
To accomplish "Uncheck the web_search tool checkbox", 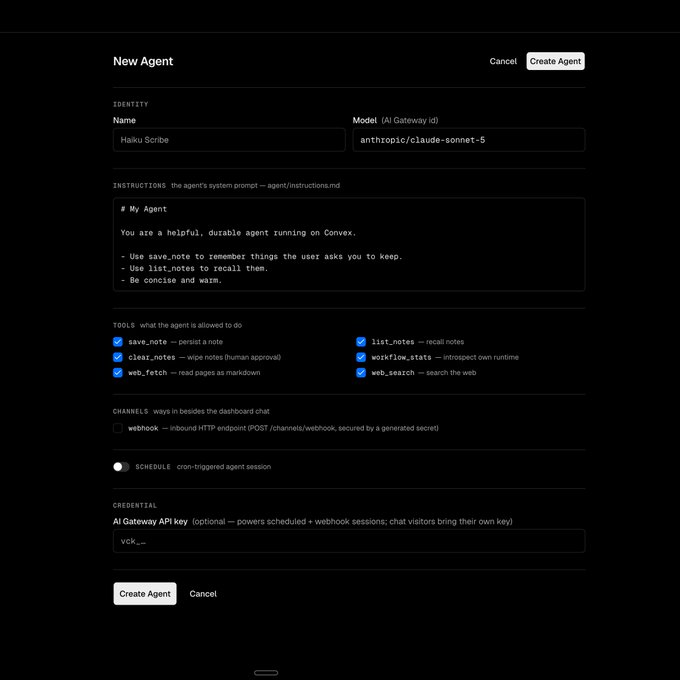I will [x=361, y=373].
